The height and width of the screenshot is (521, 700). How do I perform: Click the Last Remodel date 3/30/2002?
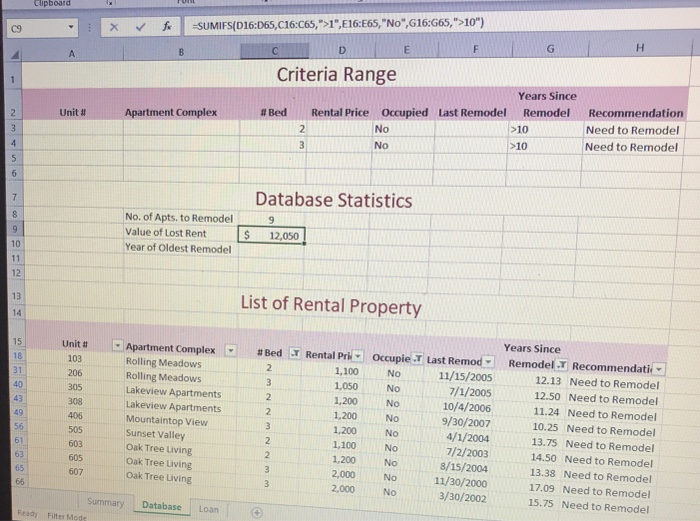462,498
